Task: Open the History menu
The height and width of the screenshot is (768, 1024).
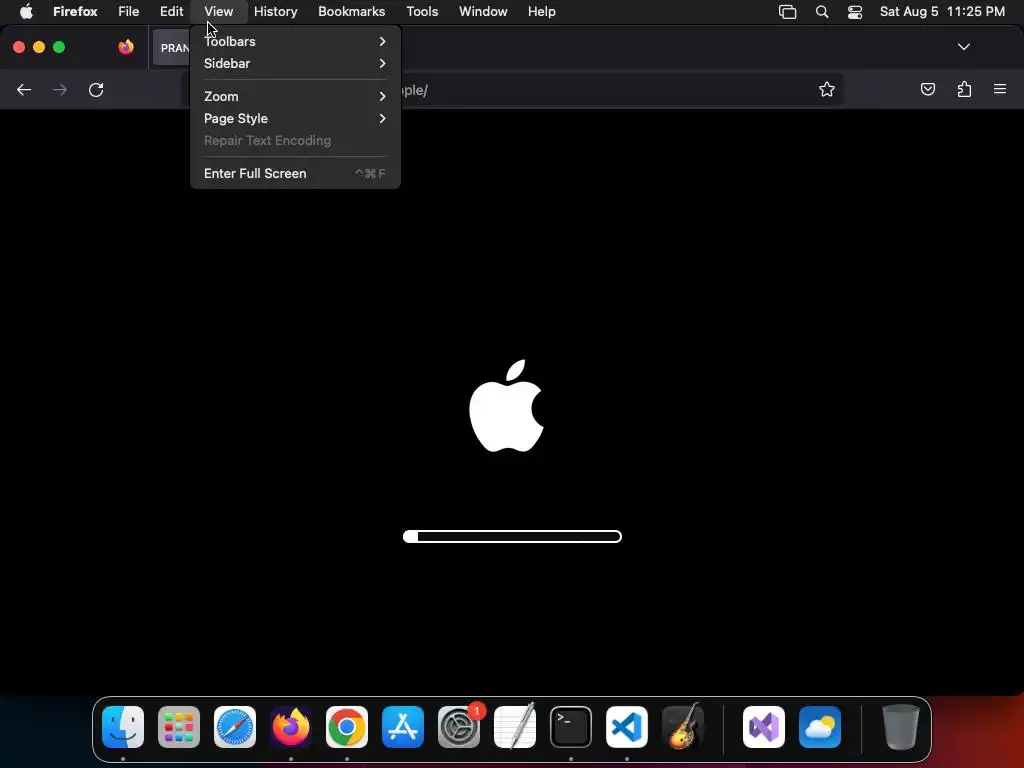Action: pos(276,12)
